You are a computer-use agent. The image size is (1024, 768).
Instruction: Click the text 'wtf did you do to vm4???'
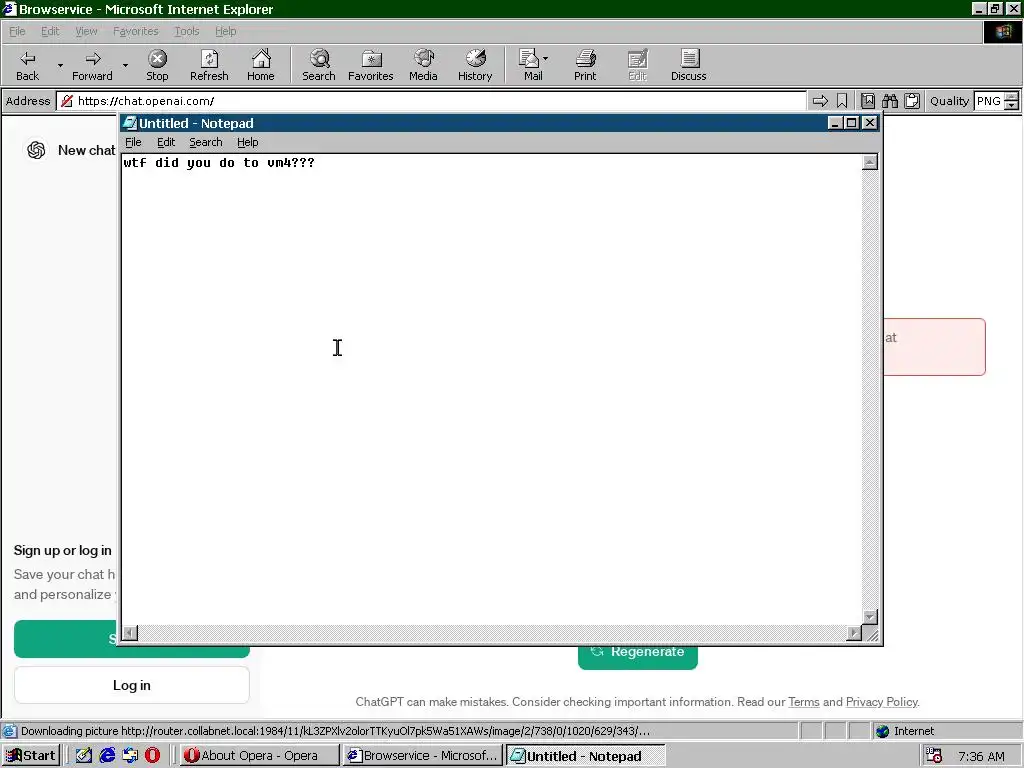(219, 163)
